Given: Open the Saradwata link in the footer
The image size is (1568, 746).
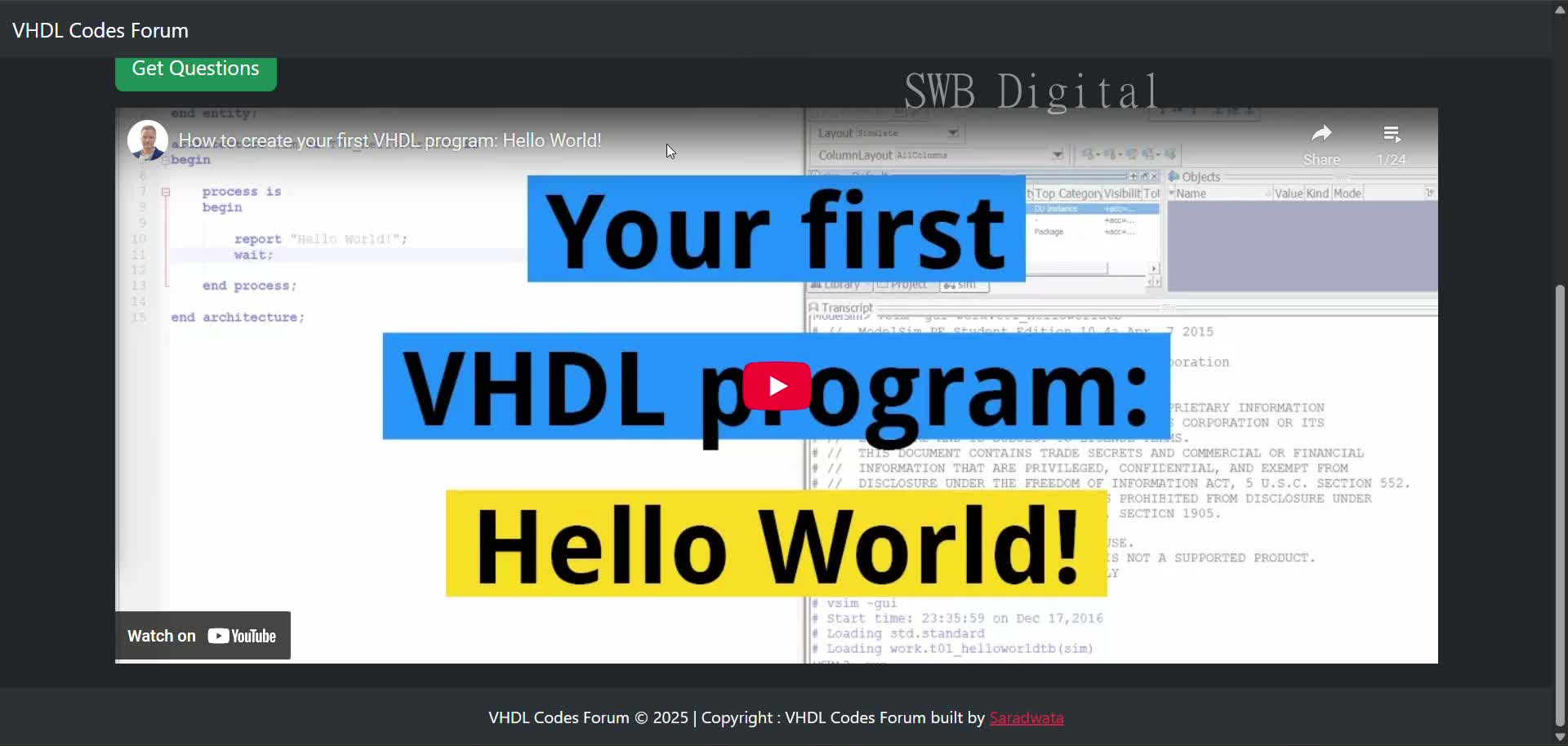Looking at the screenshot, I should [x=1027, y=718].
